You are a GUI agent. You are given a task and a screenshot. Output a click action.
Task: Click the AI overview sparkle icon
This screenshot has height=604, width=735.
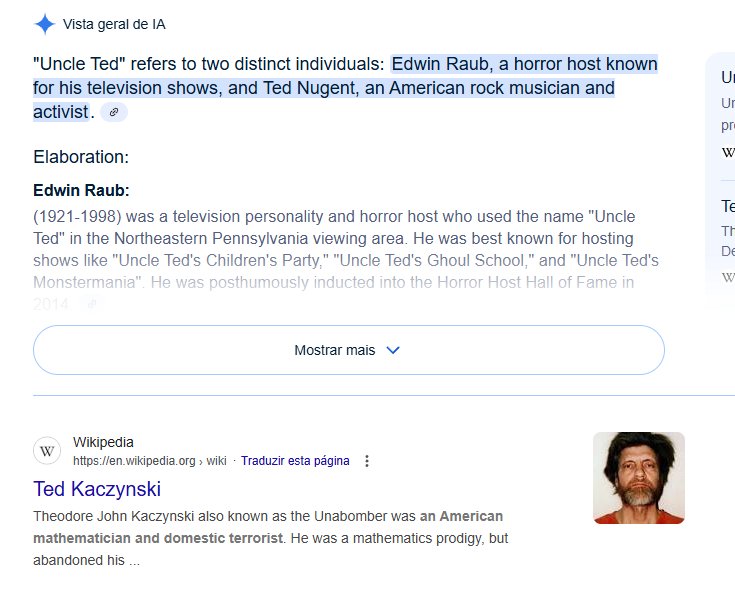[x=45, y=24]
